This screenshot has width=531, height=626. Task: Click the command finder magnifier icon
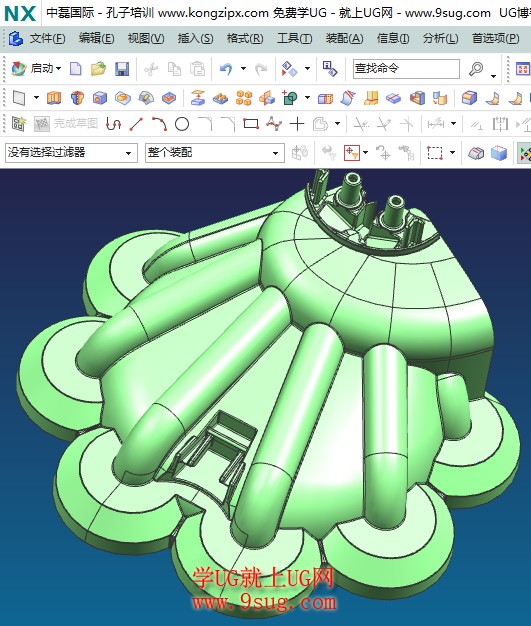click(476, 69)
